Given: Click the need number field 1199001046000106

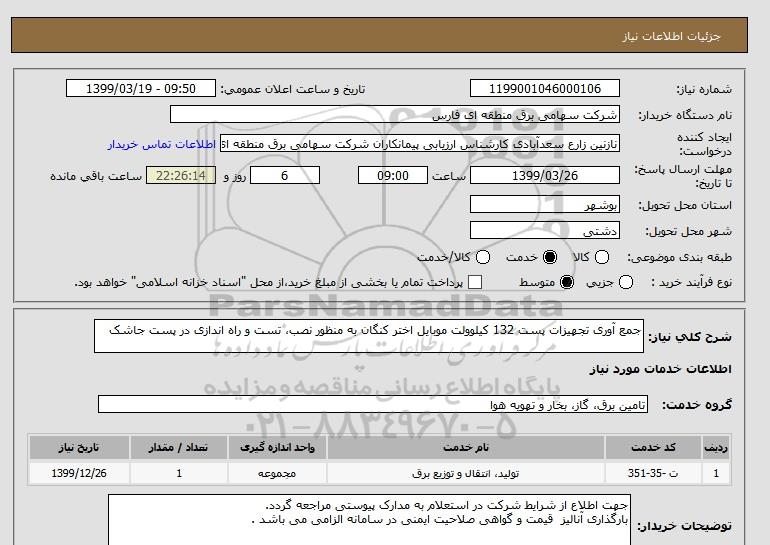Looking at the screenshot, I should click(x=545, y=88).
